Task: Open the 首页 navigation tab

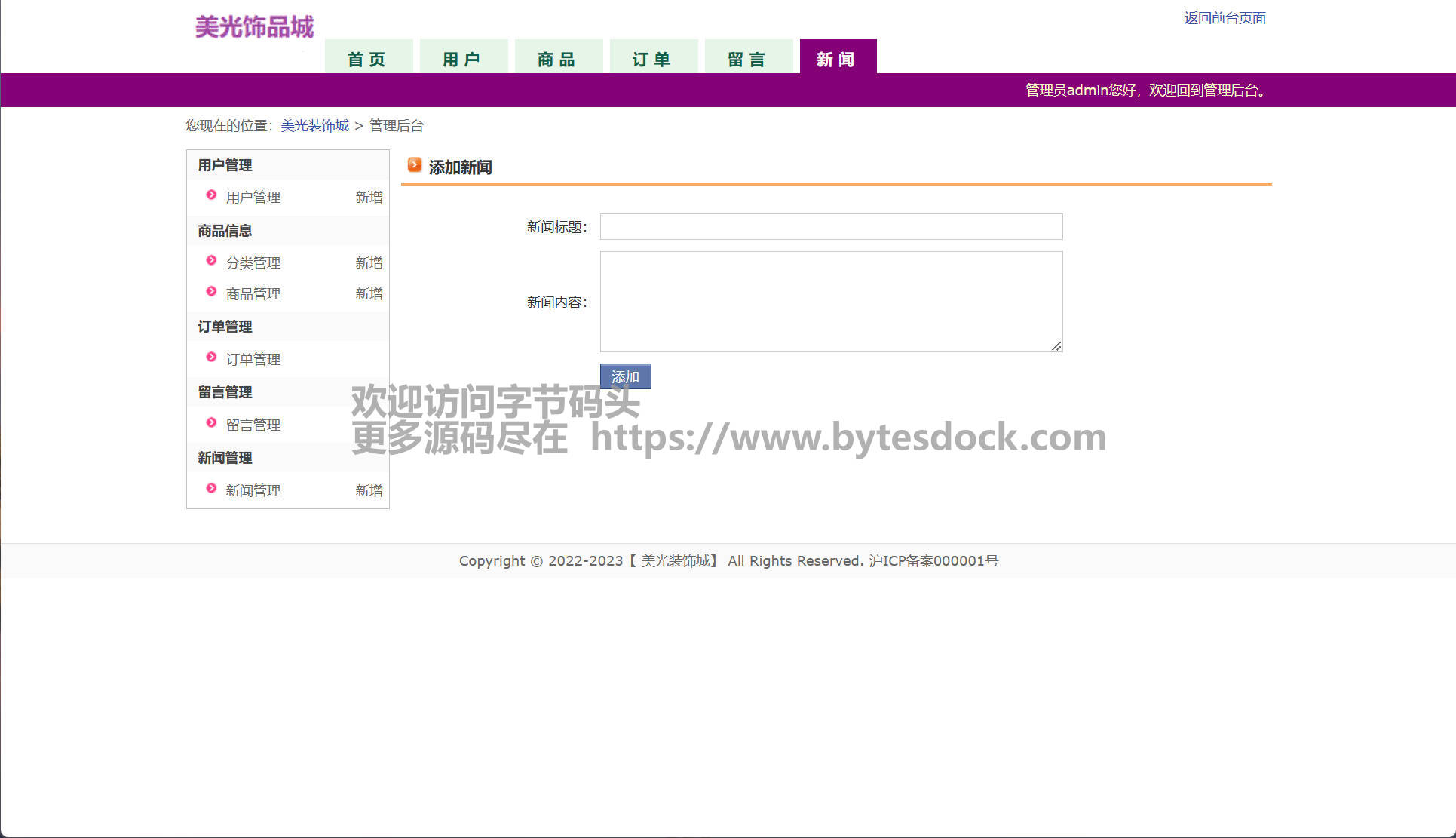Action: (368, 59)
